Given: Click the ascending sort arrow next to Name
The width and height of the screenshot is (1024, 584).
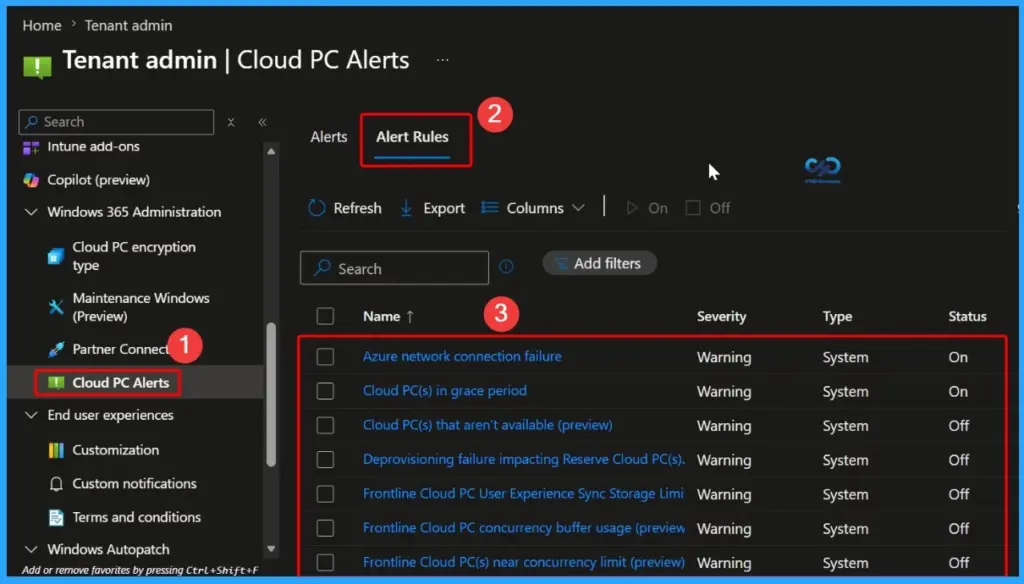Looking at the screenshot, I should coord(410,317).
